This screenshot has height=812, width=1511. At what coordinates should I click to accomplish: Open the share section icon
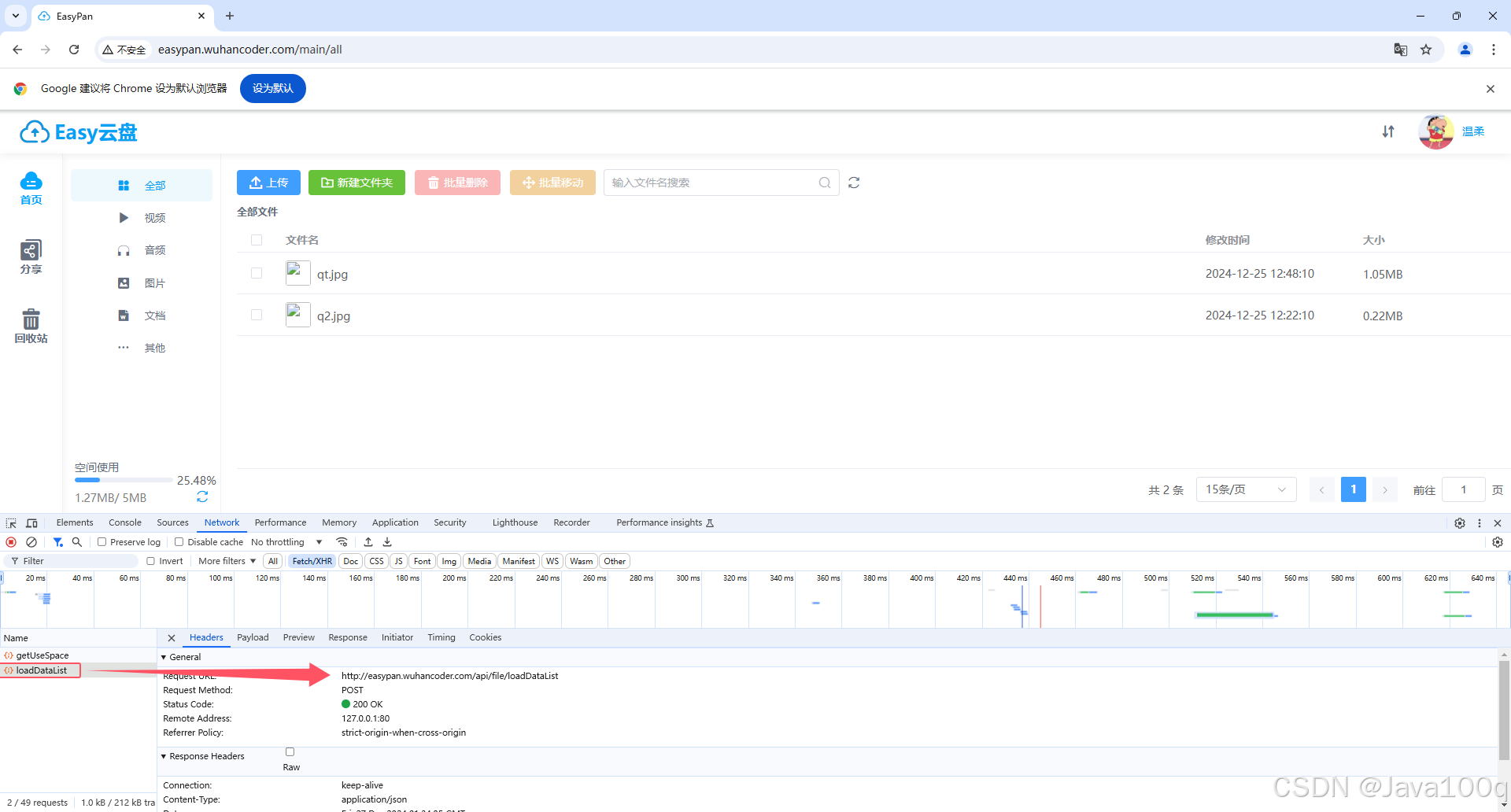point(31,250)
